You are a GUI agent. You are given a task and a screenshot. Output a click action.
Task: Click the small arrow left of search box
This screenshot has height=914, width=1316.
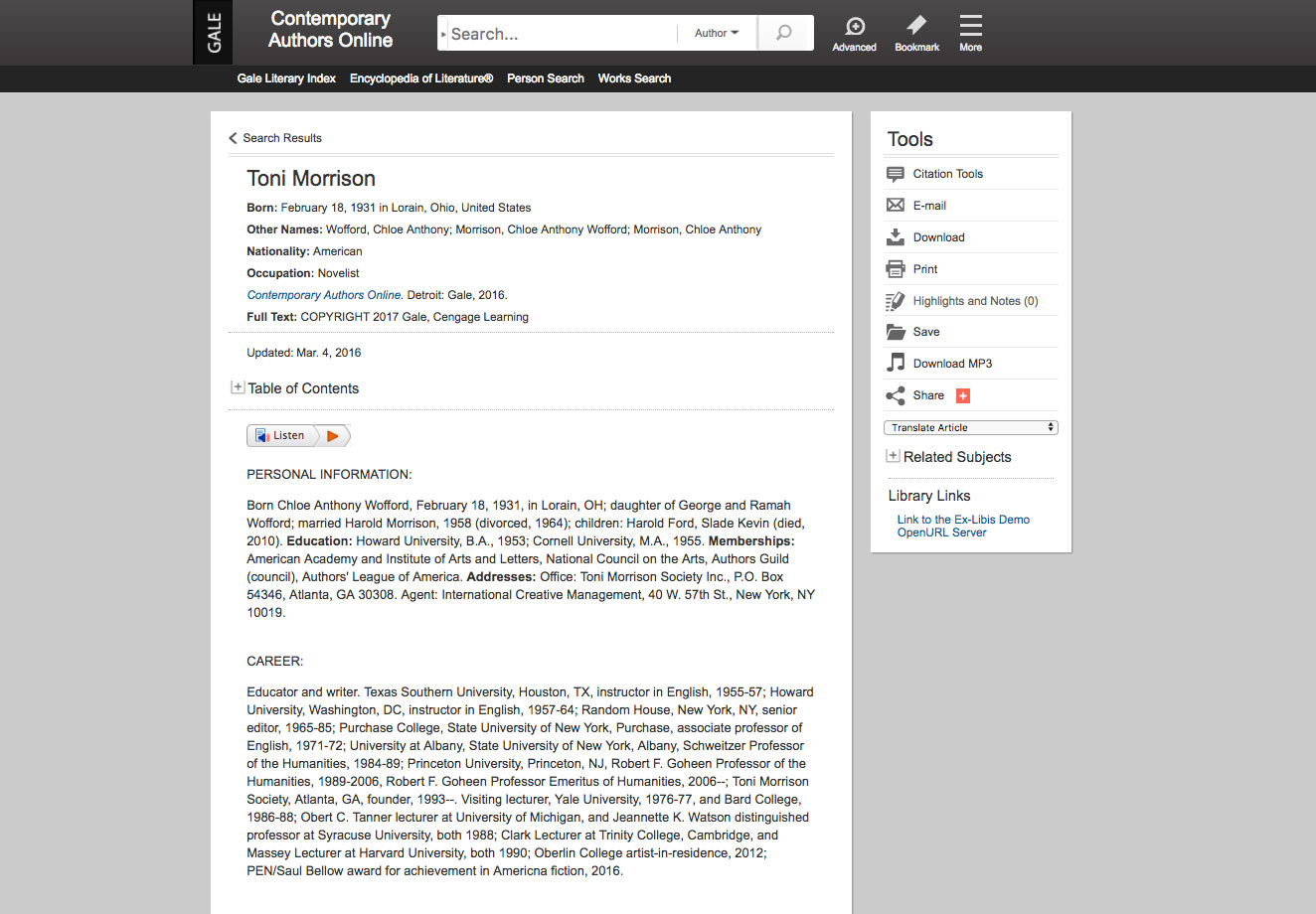pos(443,34)
